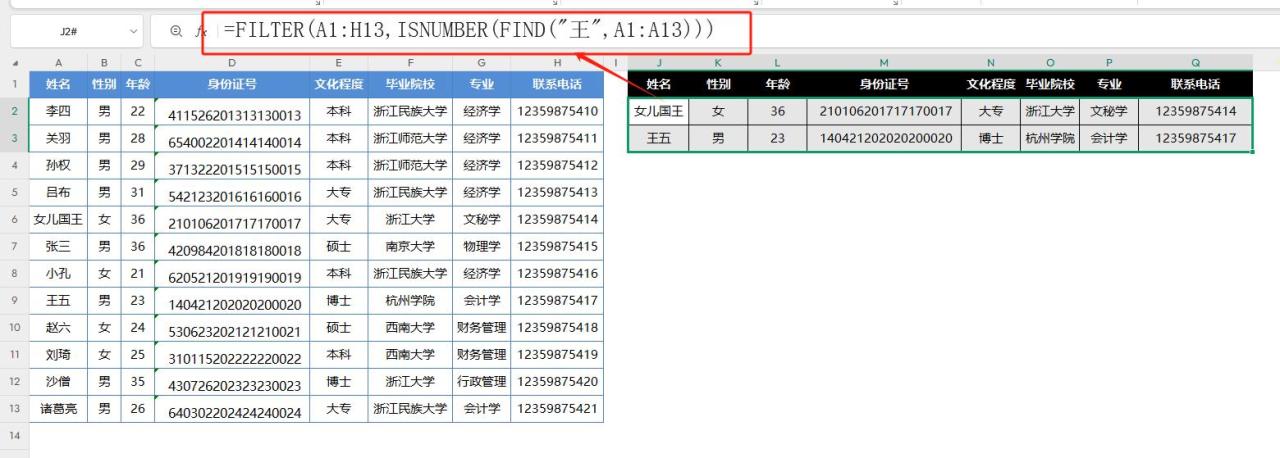The width and height of the screenshot is (1280, 458).
Task: Select column A header
Action: click(58, 63)
